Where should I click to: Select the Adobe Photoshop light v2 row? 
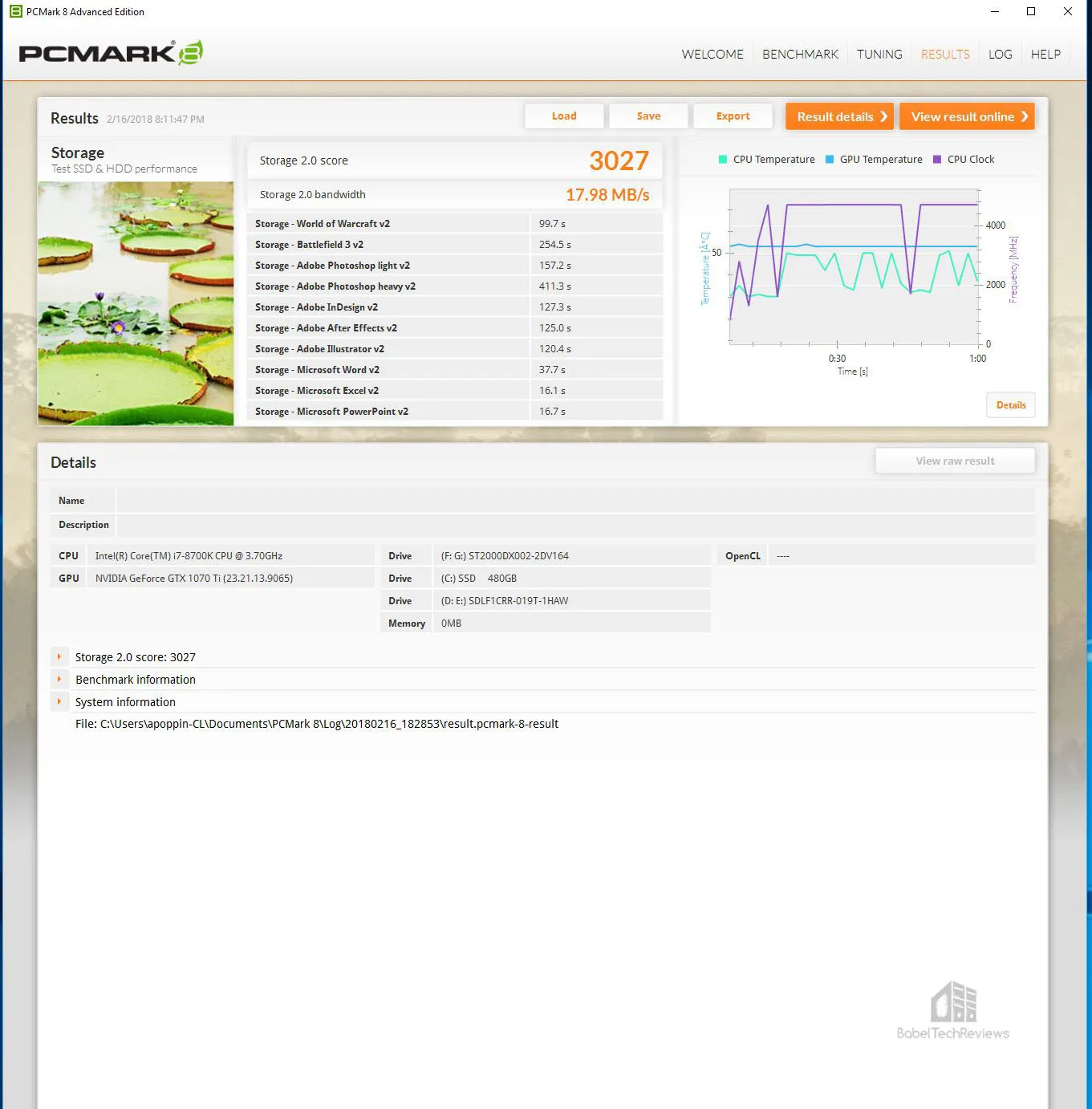pyautogui.click(x=455, y=266)
